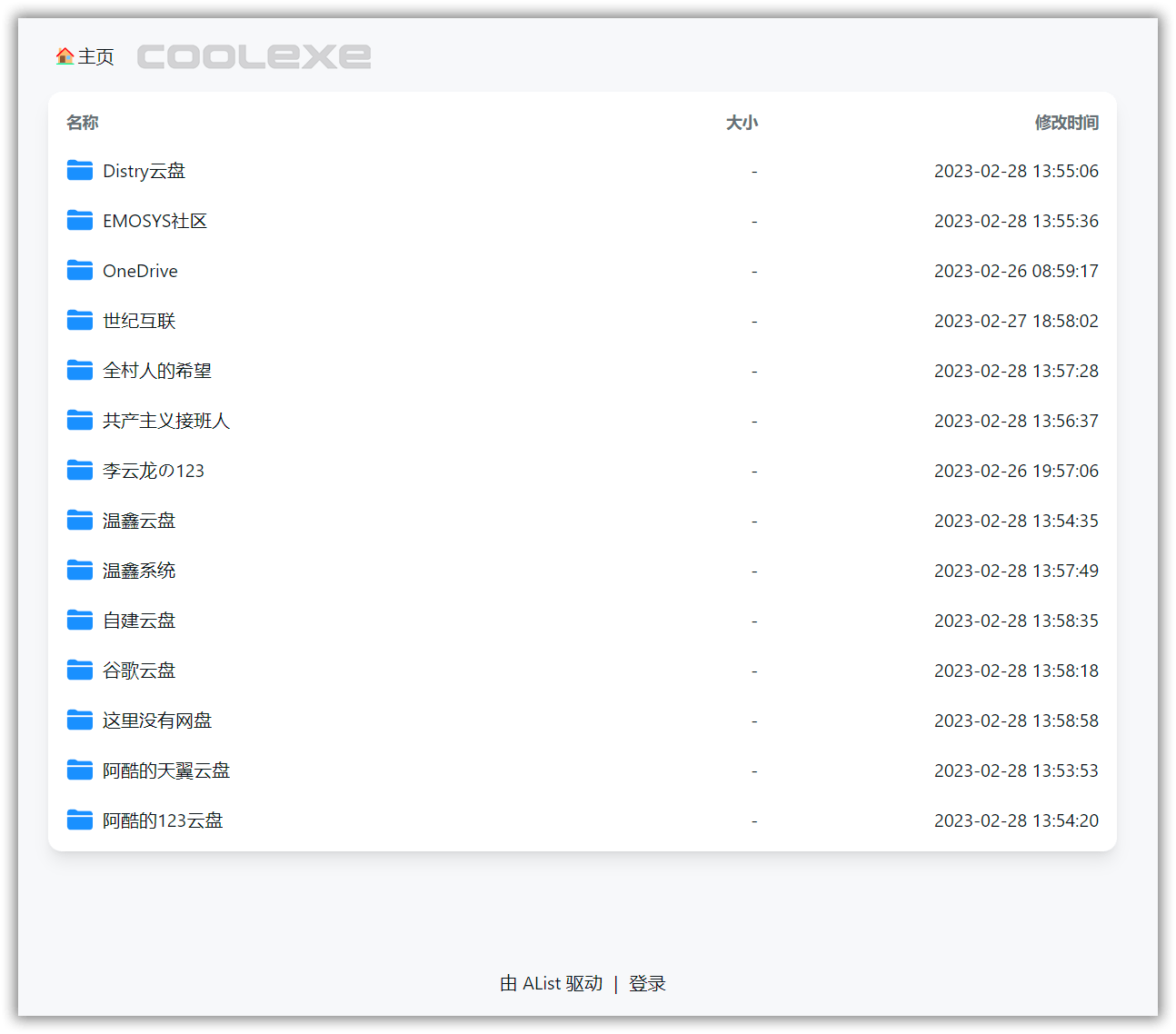1176x1034 pixels.
Task: Open the 温鑫云盘 folder
Action: pyautogui.click(x=140, y=520)
